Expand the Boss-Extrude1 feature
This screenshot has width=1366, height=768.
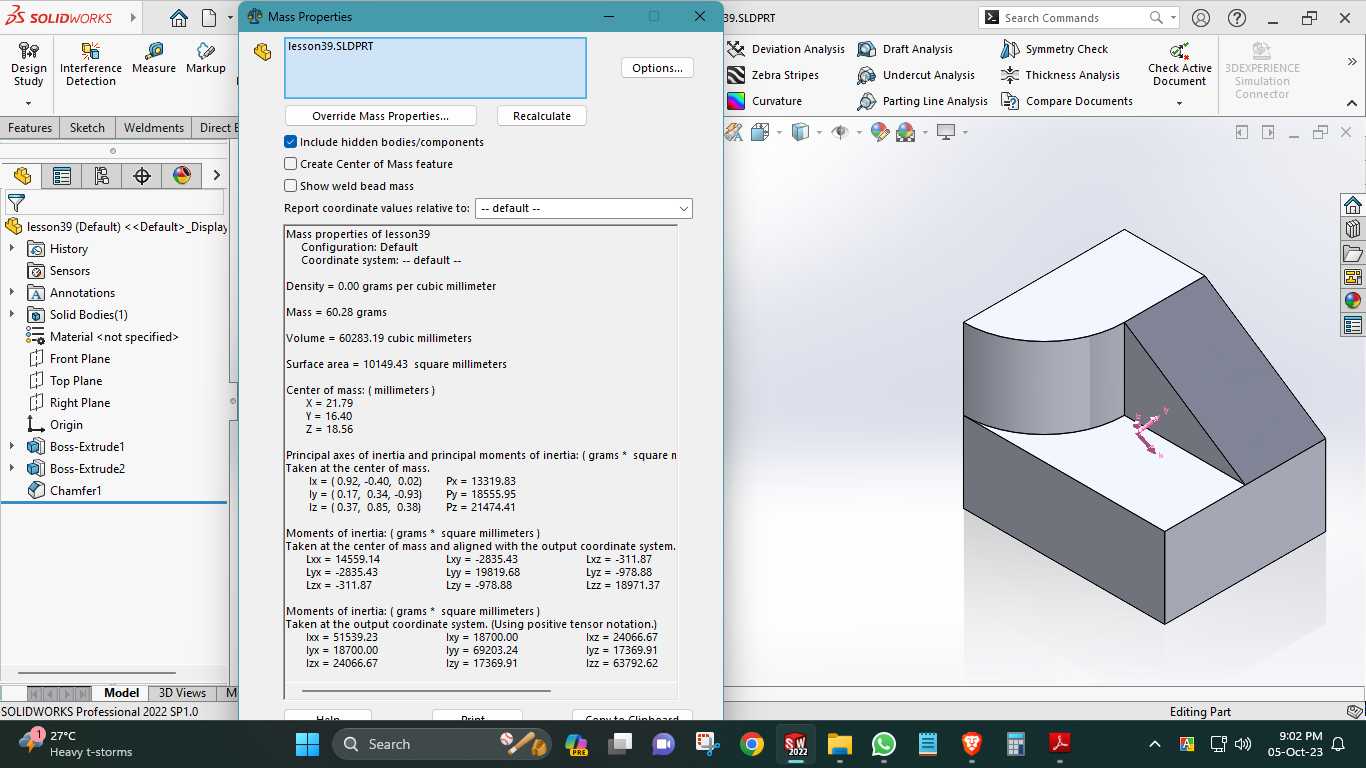tap(12, 447)
